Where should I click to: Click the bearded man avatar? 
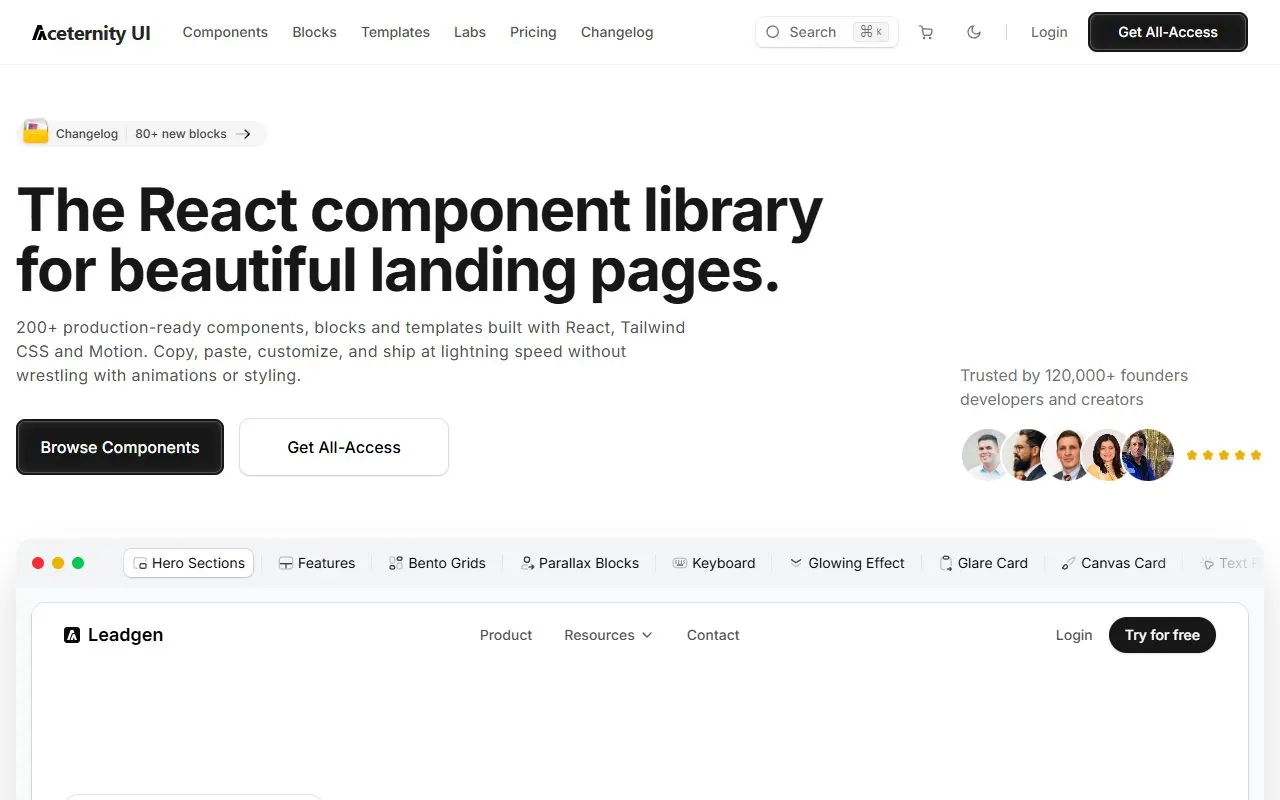pyautogui.click(x=1027, y=455)
